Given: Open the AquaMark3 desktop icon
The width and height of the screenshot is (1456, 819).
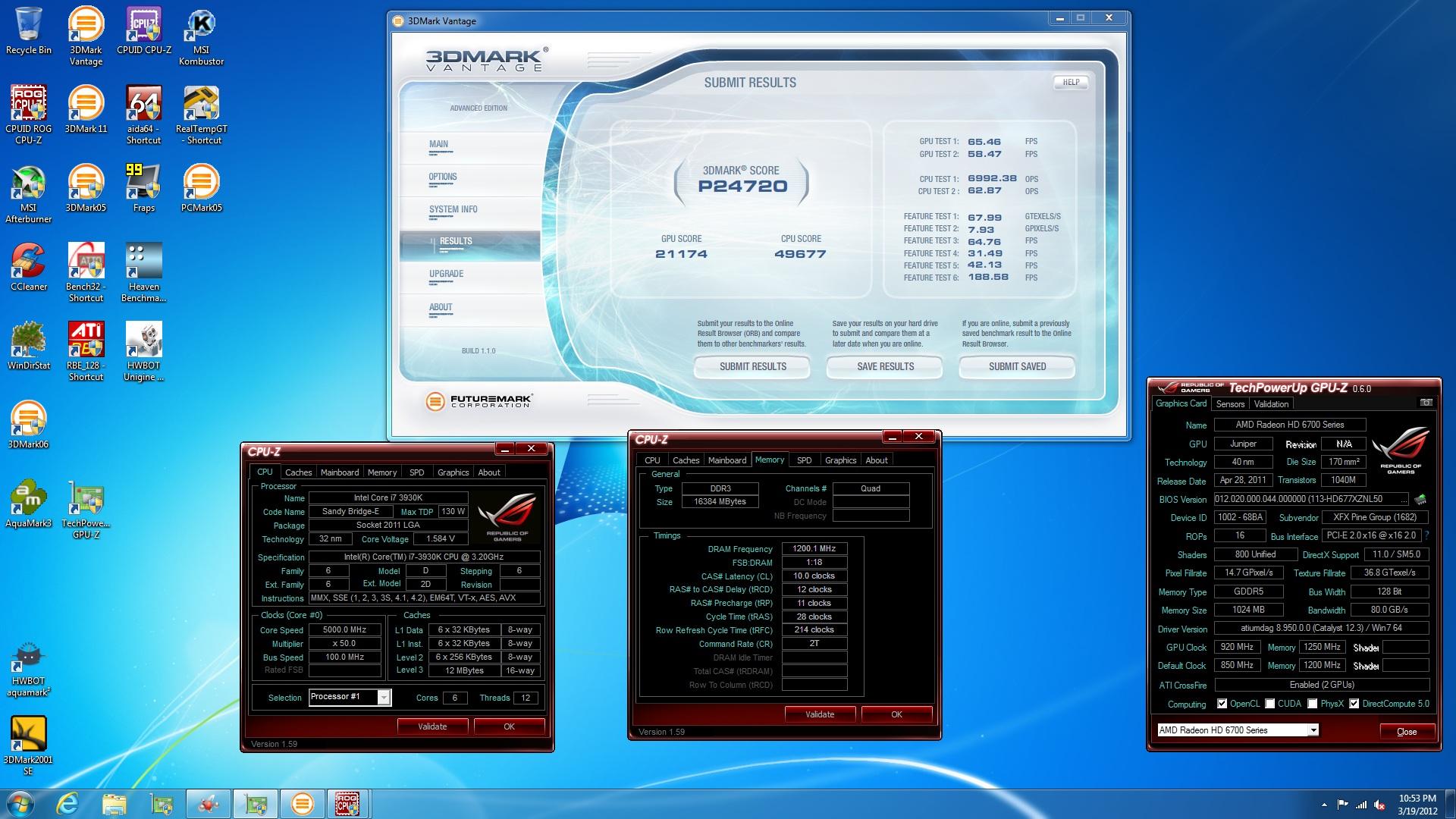Looking at the screenshot, I should coord(29,504).
